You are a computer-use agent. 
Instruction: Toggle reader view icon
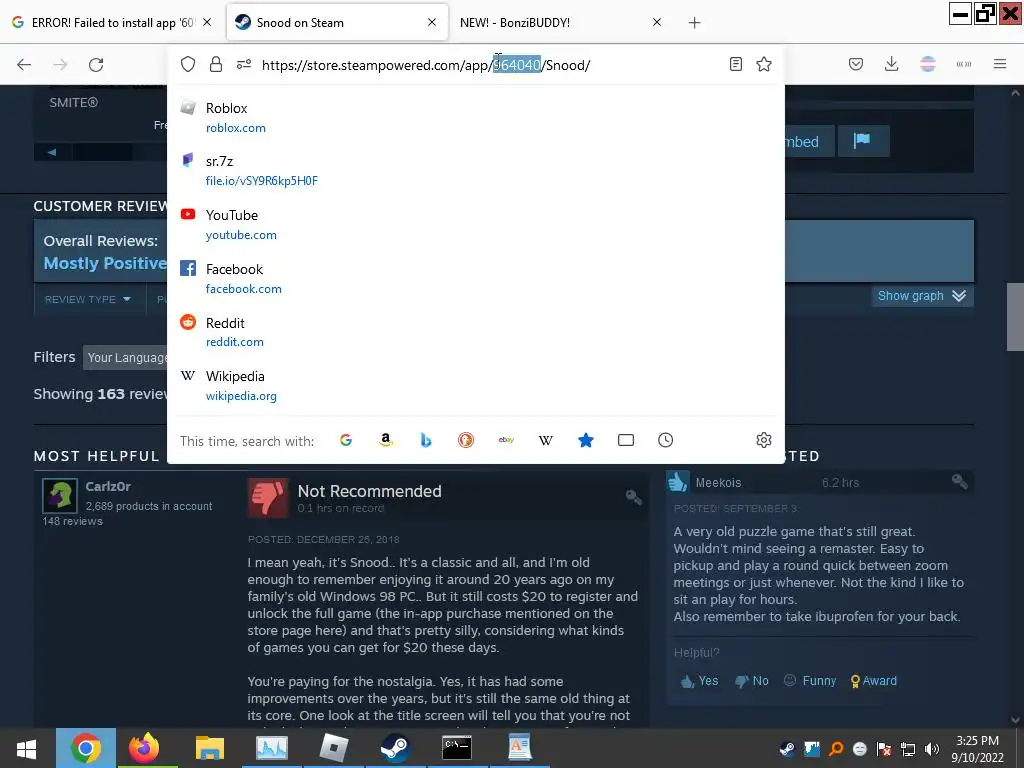pyautogui.click(x=735, y=64)
